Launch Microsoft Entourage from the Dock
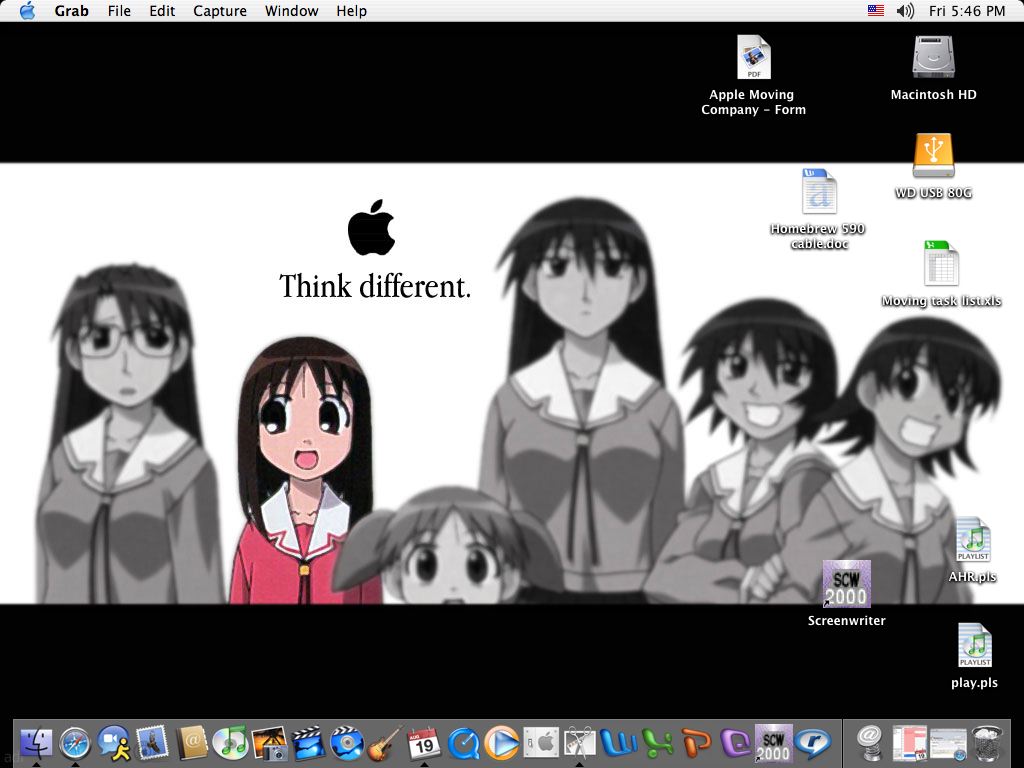1024x768 pixels. pyautogui.click(x=735, y=743)
